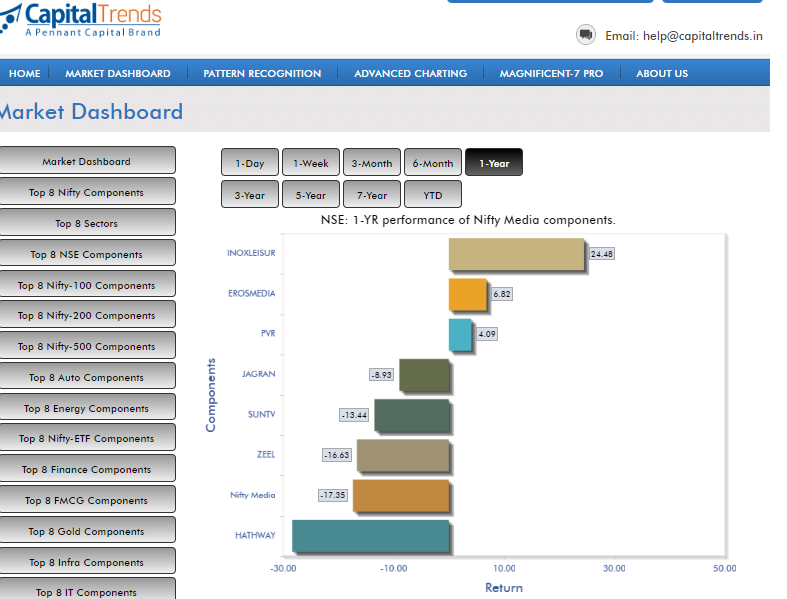Screen dimensions: 787x599
Task: Click the SUNTV dark green bar
Action: coord(412,415)
